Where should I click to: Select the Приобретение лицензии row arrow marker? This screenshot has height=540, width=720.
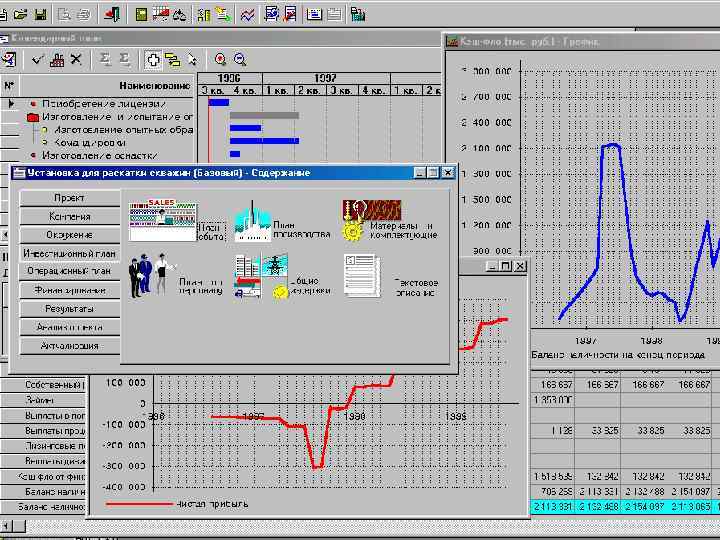pyautogui.click(x=11, y=104)
